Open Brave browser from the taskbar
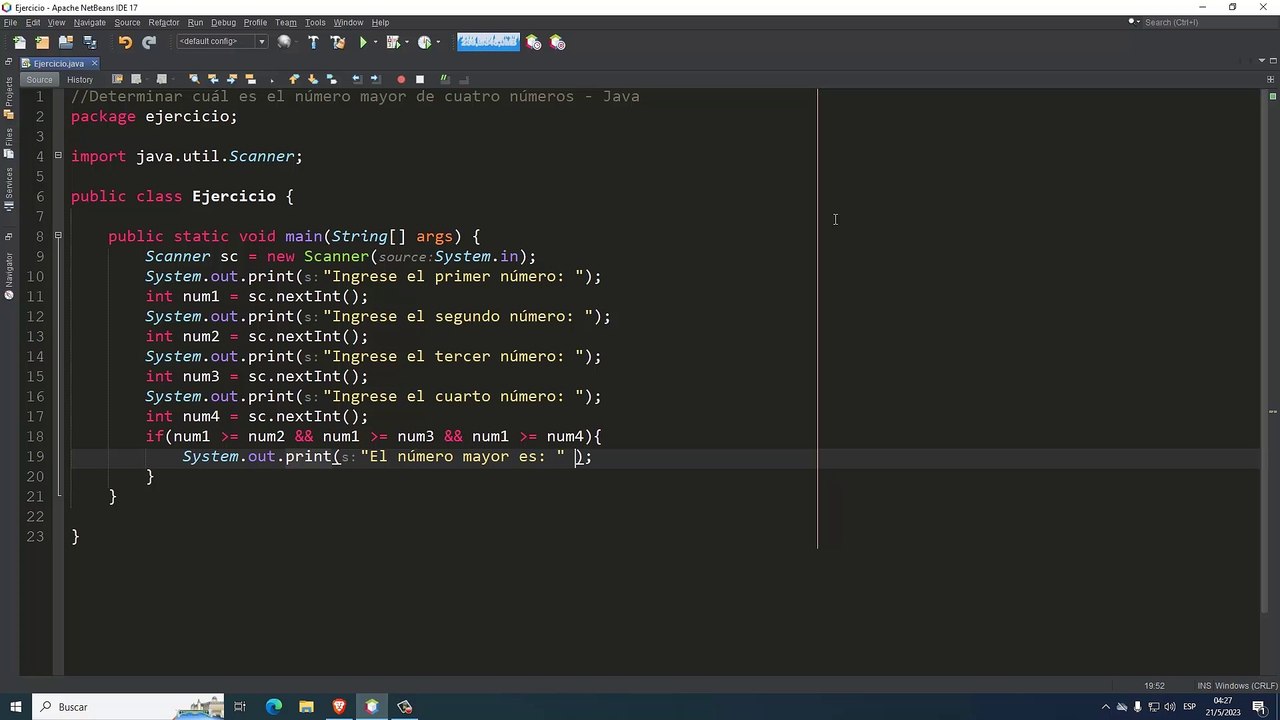 (x=339, y=707)
